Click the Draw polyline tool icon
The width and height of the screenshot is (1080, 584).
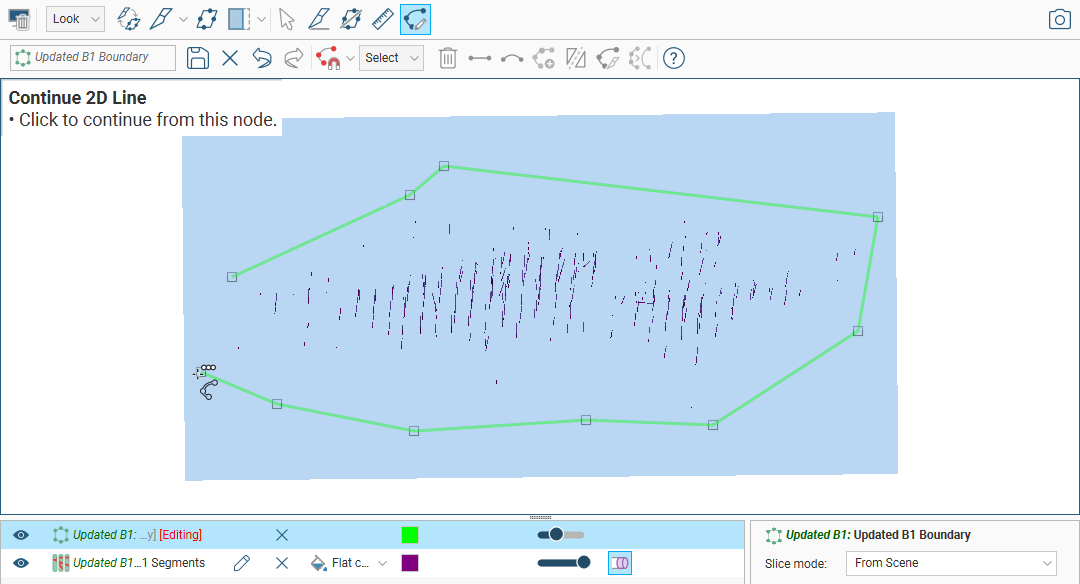point(415,19)
